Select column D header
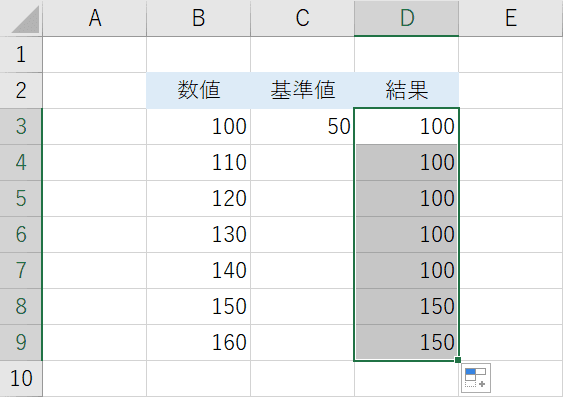The width and height of the screenshot is (563, 397). pyautogui.click(x=406, y=18)
